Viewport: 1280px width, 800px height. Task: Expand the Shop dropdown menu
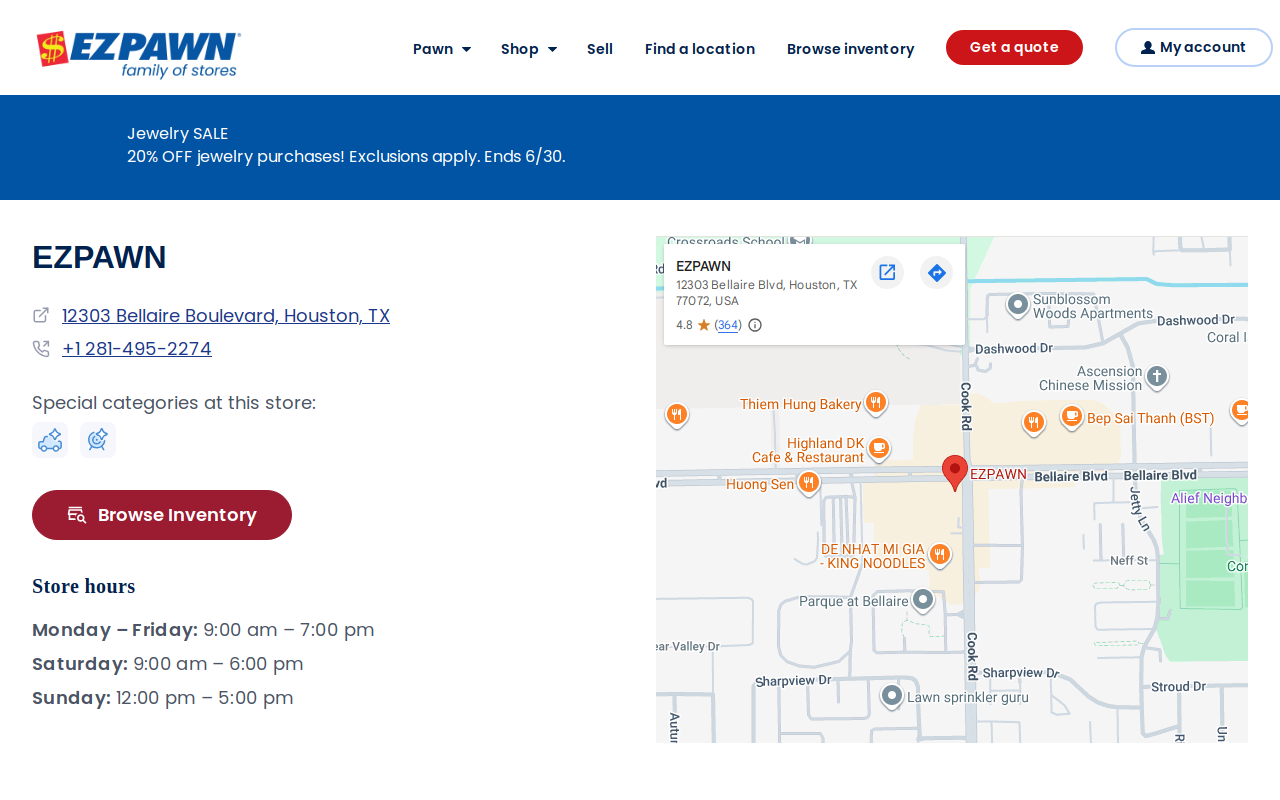pyautogui.click(x=529, y=48)
